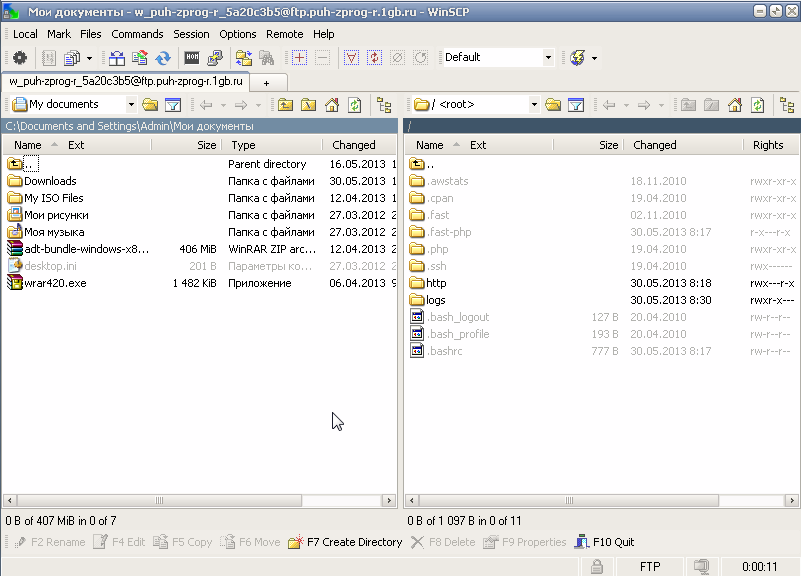Expand the remote root path dropdown
The image size is (801, 576).
point(534,105)
